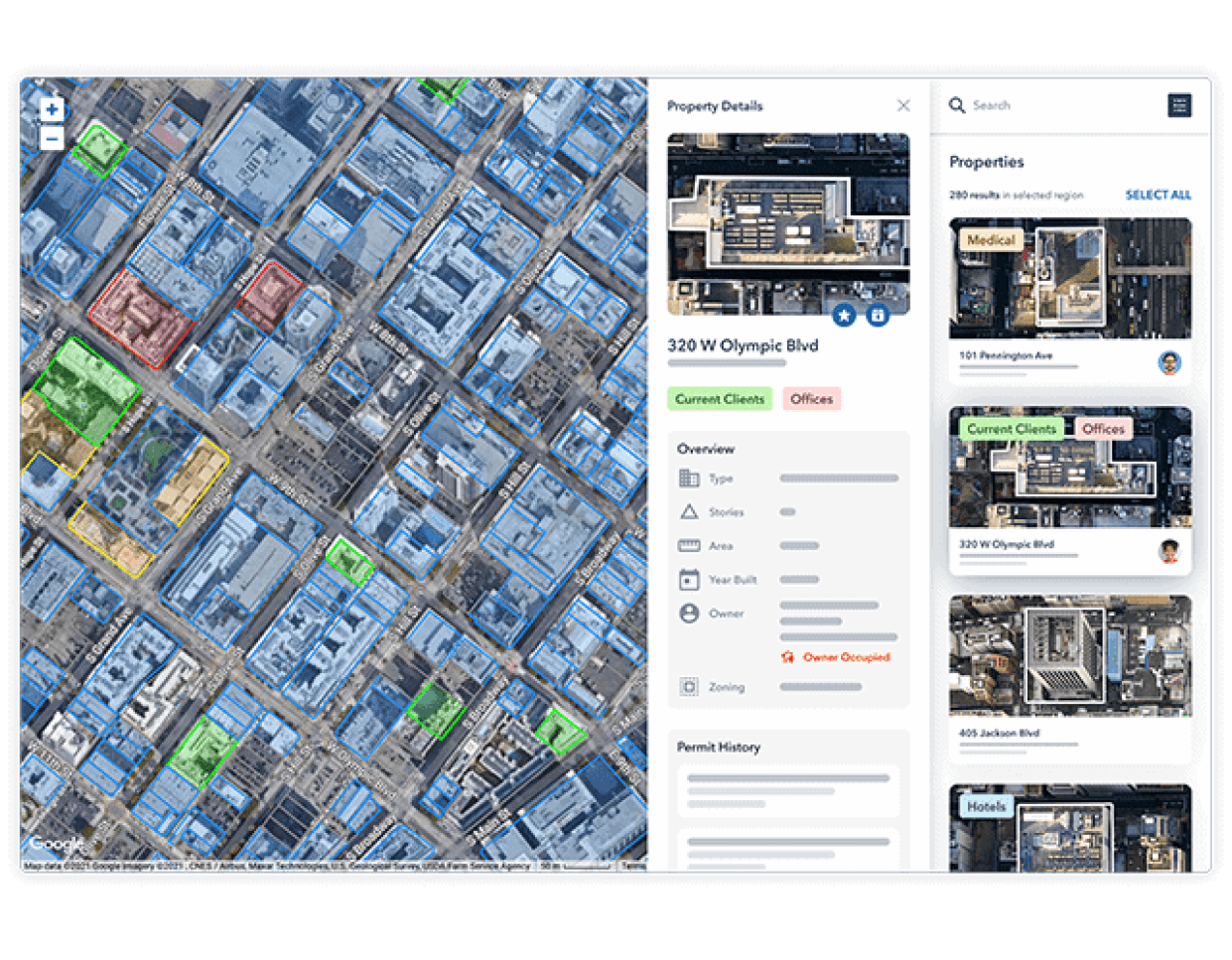The width and height of the screenshot is (1232, 960).
Task: Click the Property Details title
Action: pos(715,106)
